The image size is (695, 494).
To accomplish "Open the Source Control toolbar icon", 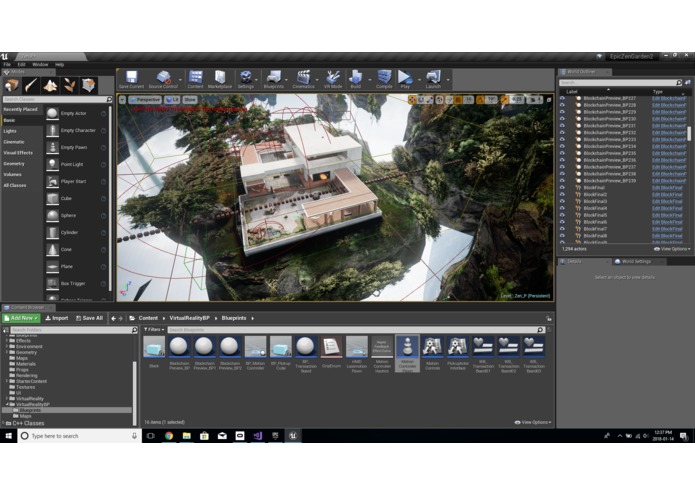I will 163,79.
